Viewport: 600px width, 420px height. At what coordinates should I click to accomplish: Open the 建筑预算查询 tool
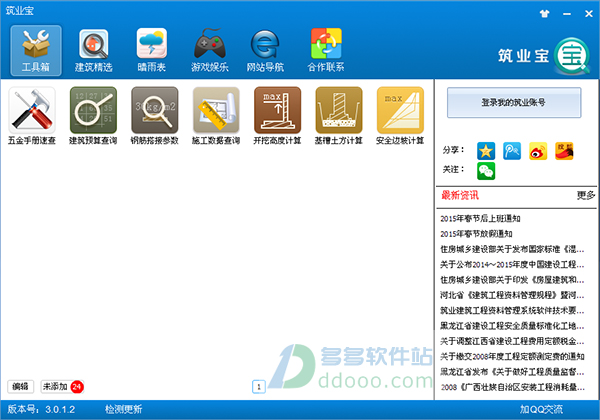(93, 116)
